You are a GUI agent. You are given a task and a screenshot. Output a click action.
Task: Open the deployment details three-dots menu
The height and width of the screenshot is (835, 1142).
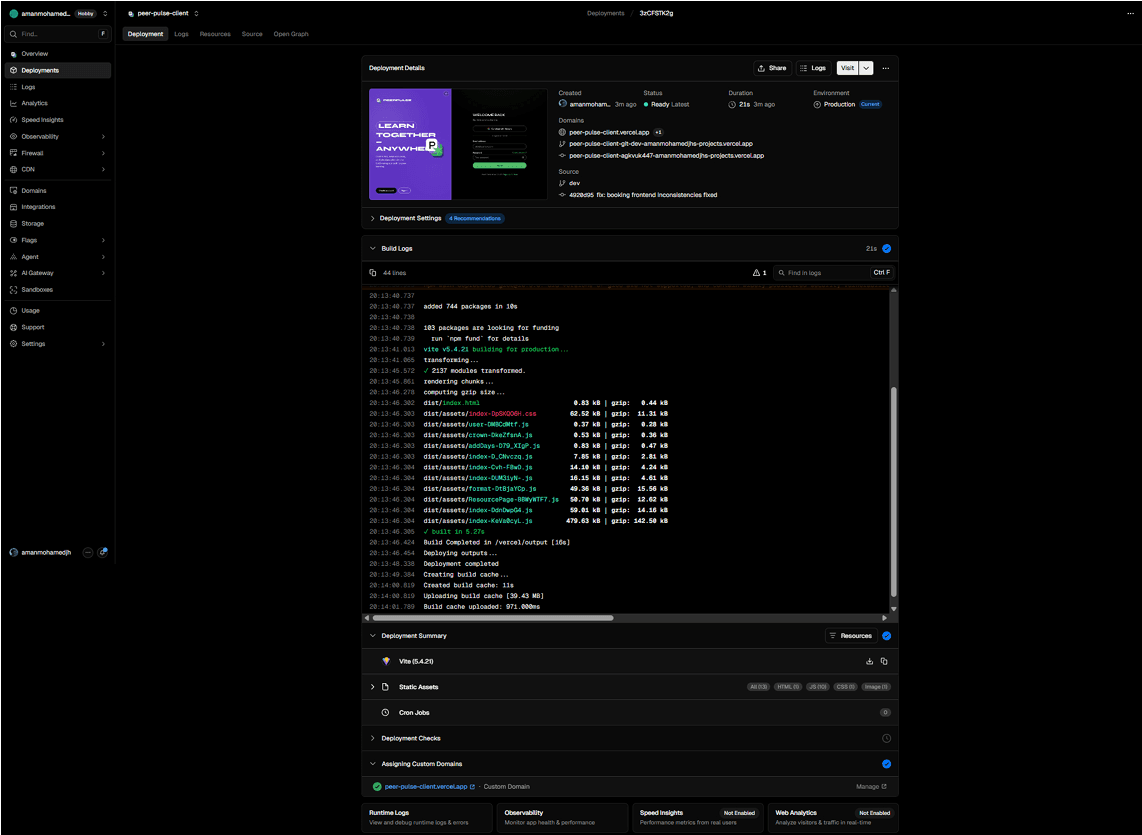point(886,68)
